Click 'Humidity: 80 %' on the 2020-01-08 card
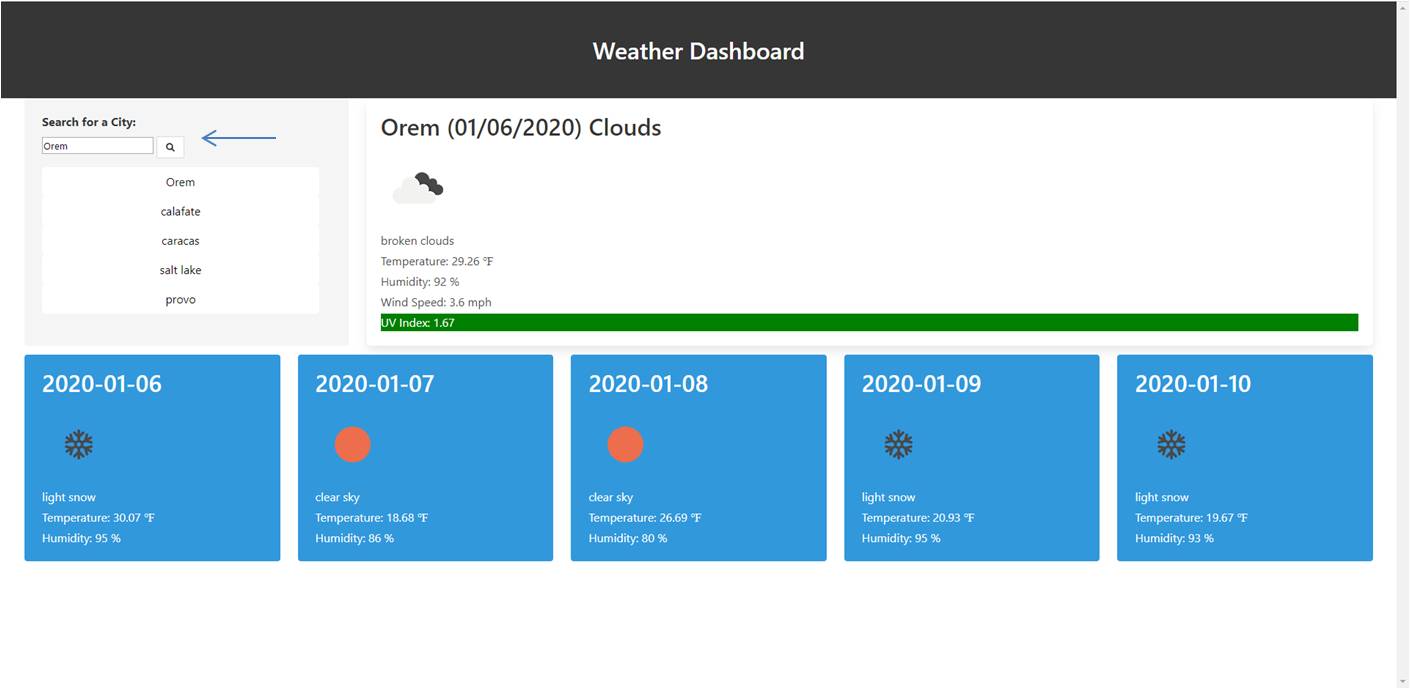Image resolution: width=1410 pixels, height=689 pixels. pyautogui.click(x=628, y=538)
